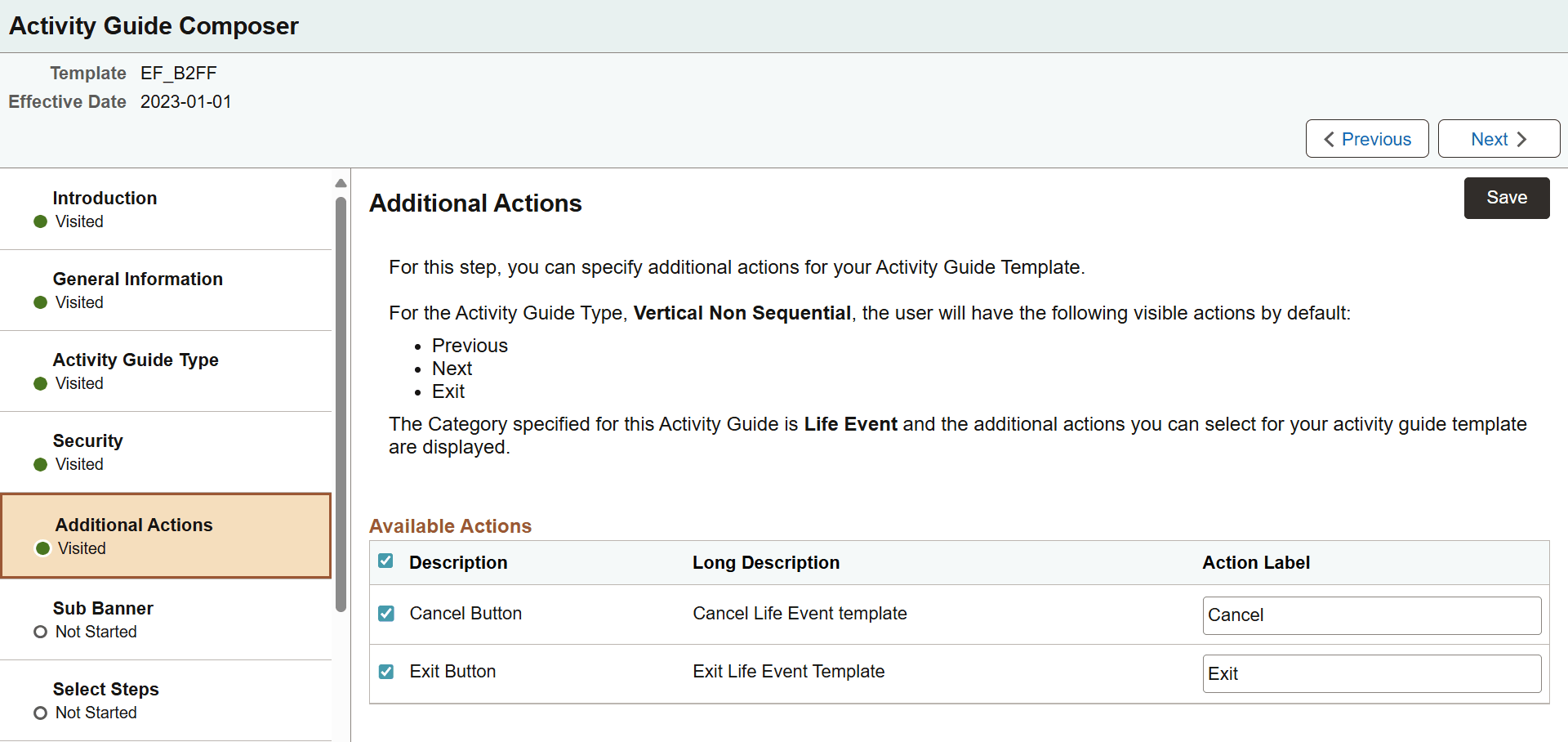Click the Visited status indicator for Security
Screen dimensions: 1568x742
pos(41,464)
